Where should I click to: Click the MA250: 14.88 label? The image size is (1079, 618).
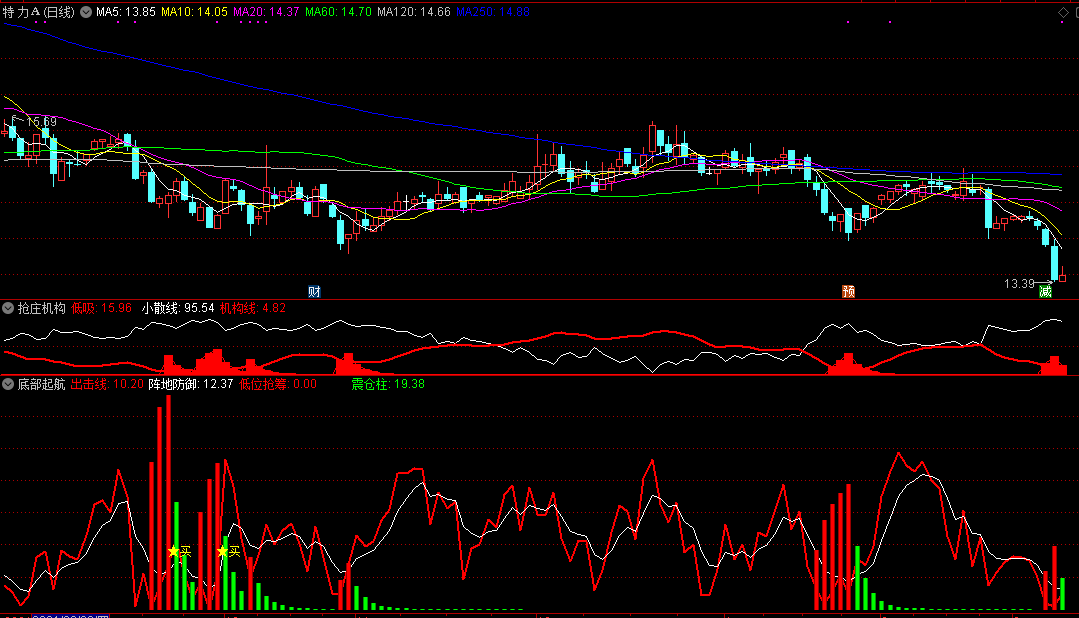[x=493, y=12]
